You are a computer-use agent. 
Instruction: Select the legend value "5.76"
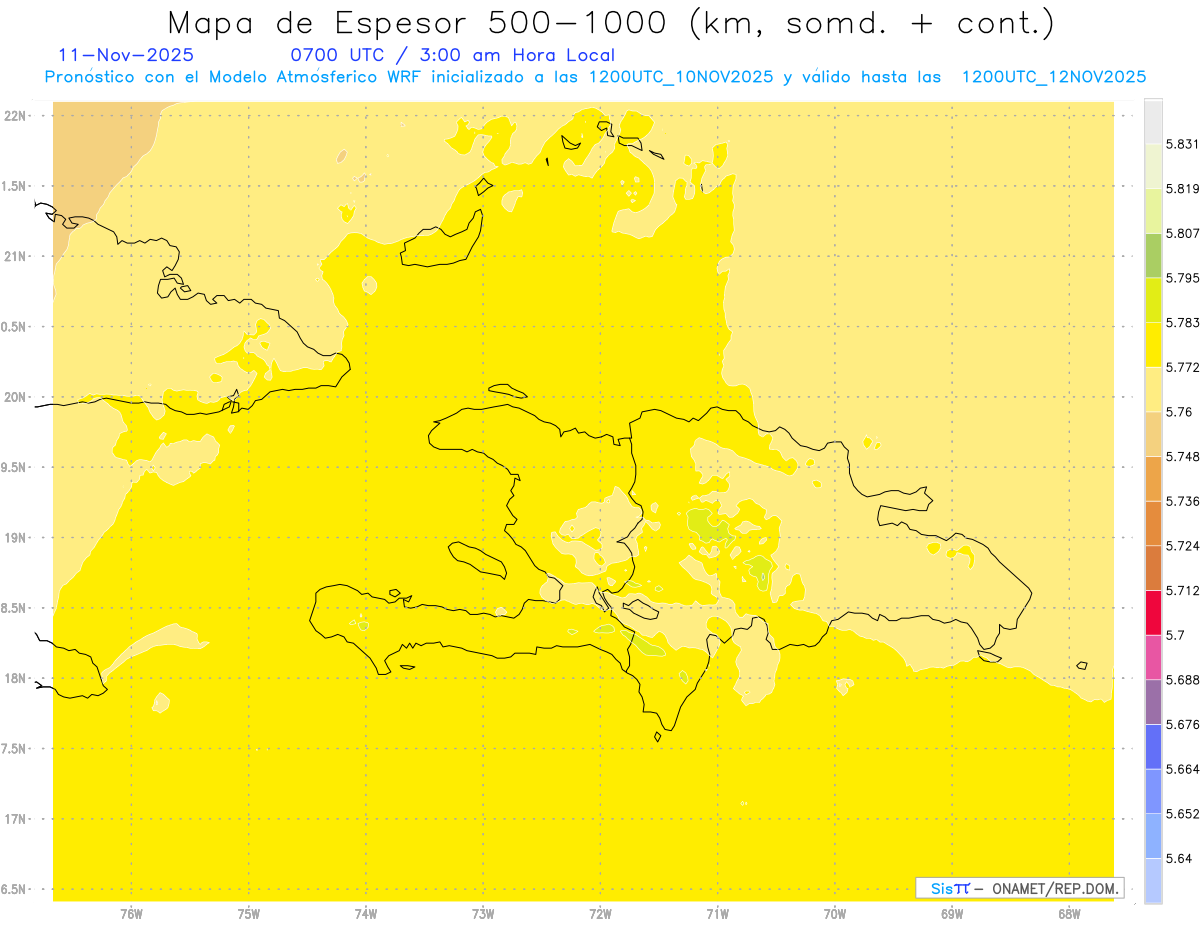tap(1179, 412)
